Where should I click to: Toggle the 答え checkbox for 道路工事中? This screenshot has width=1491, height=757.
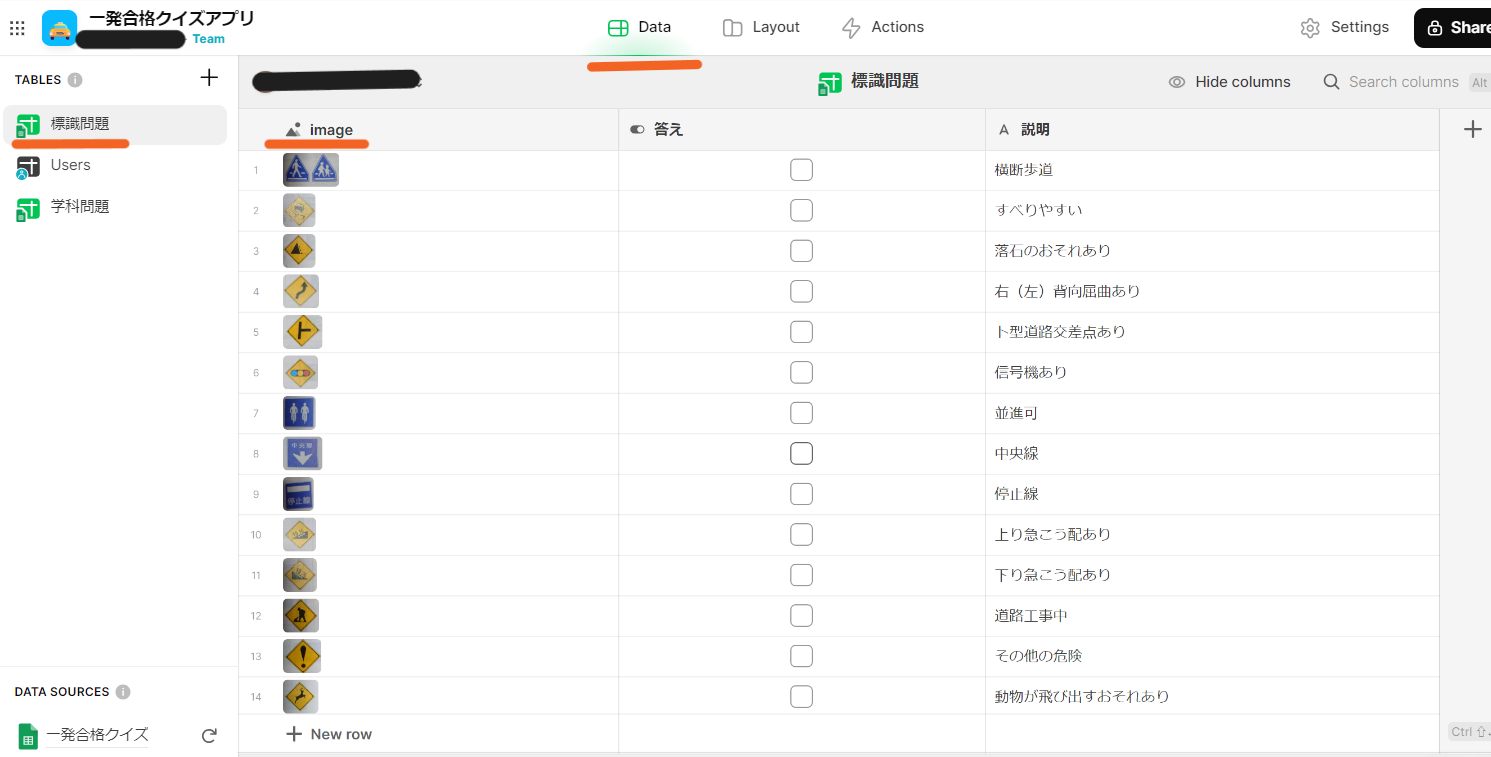pyautogui.click(x=801, y=615)
